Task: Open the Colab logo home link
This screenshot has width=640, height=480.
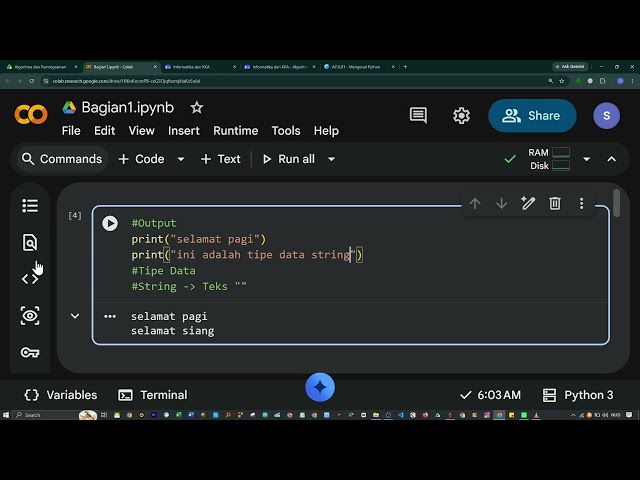Action: (x=31, y=114)
